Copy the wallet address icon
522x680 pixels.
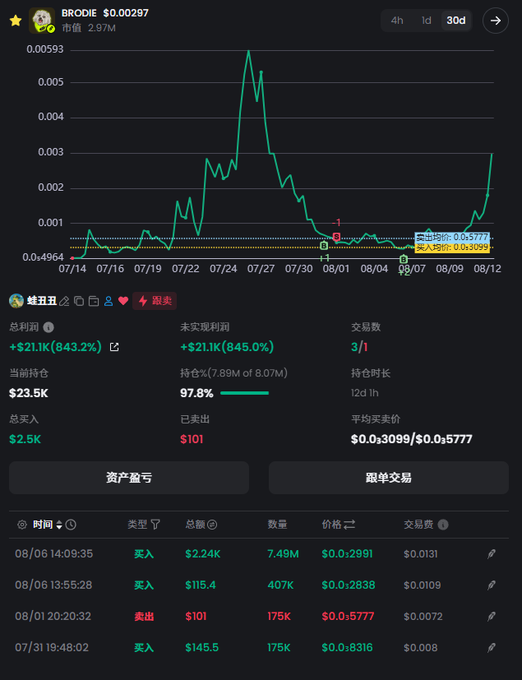[79, 301]
